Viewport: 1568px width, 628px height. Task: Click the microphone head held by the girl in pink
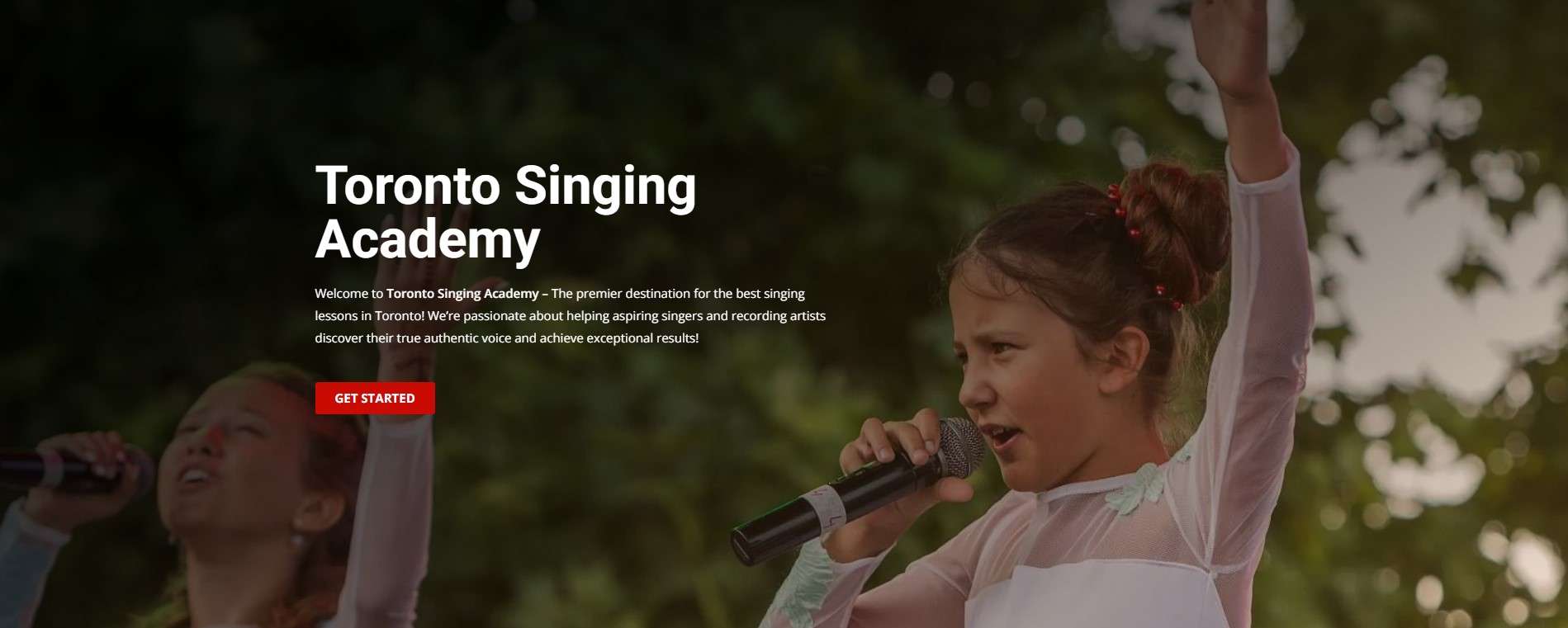point(959,446)
